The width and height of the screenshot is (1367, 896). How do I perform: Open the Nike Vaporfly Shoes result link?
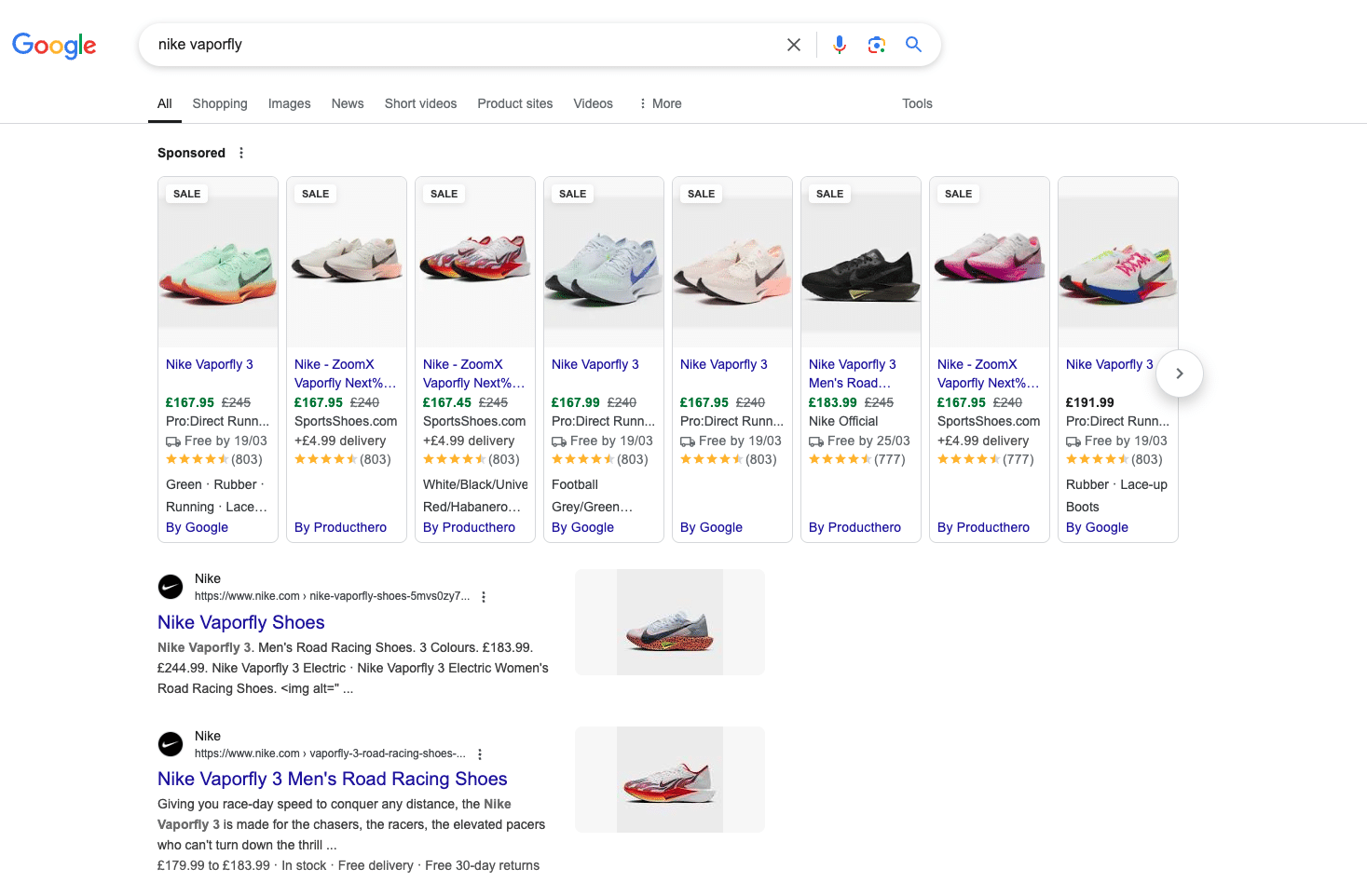coord(241,622)
